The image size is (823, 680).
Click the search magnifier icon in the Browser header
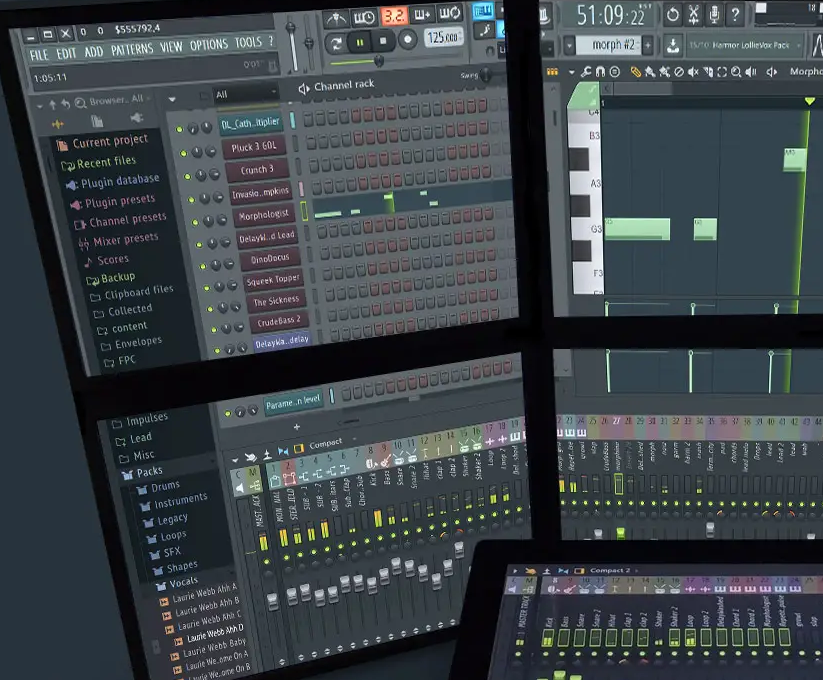coord(80,103)
